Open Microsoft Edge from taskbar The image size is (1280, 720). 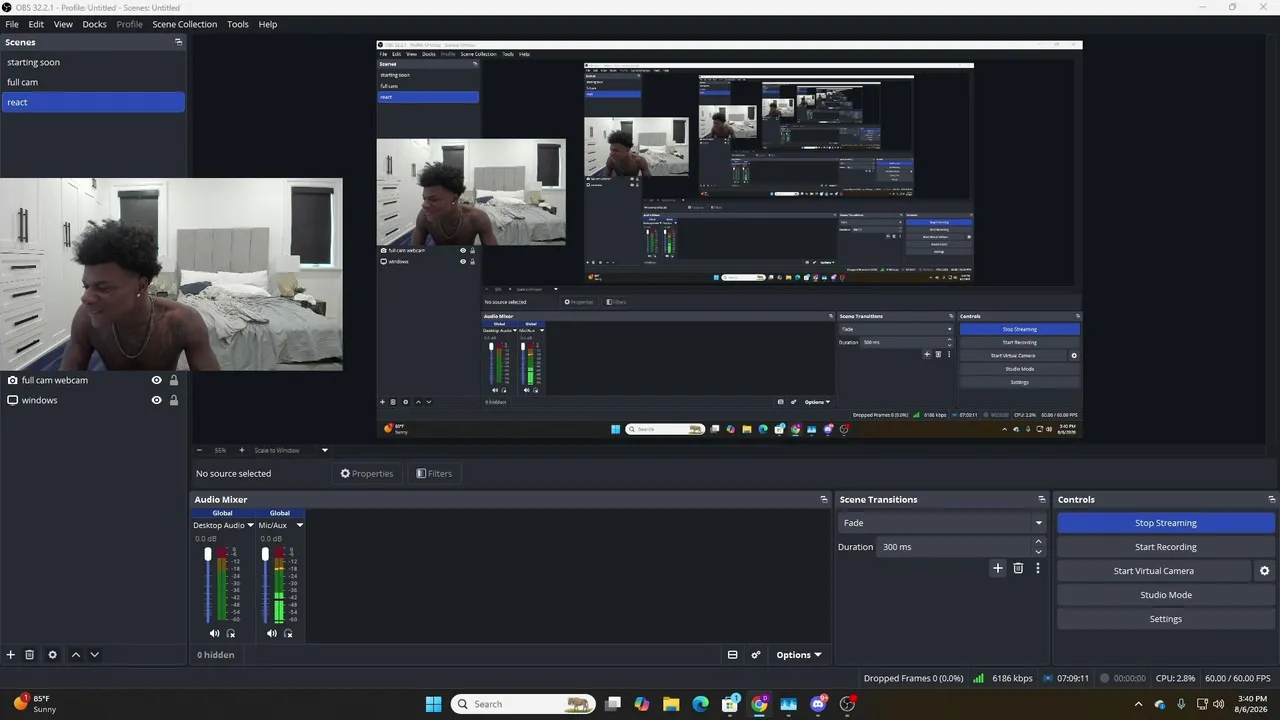coord(701,704)
